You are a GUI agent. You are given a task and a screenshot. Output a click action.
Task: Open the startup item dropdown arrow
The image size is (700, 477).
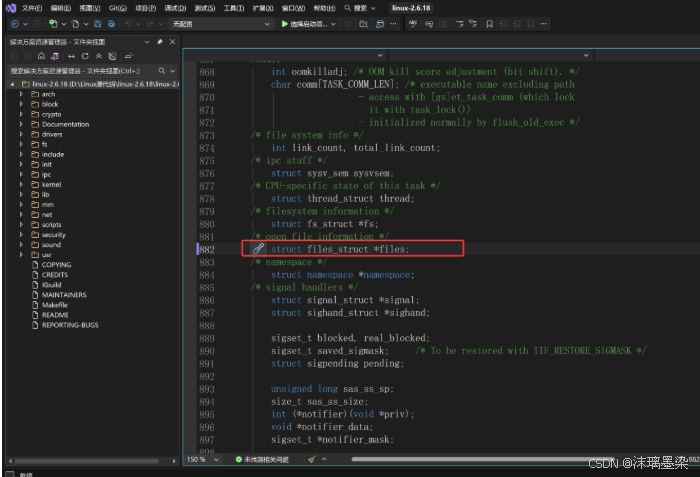333,24
